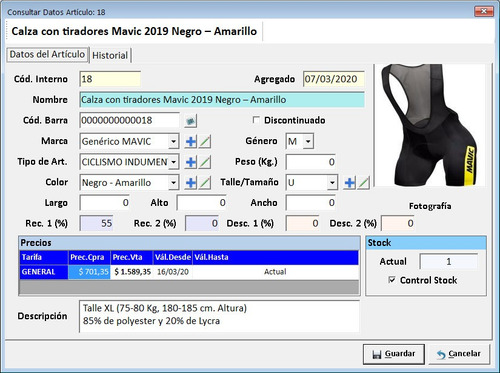Add a new Talle/Tamaño with plus icon

tap(349, 183)
